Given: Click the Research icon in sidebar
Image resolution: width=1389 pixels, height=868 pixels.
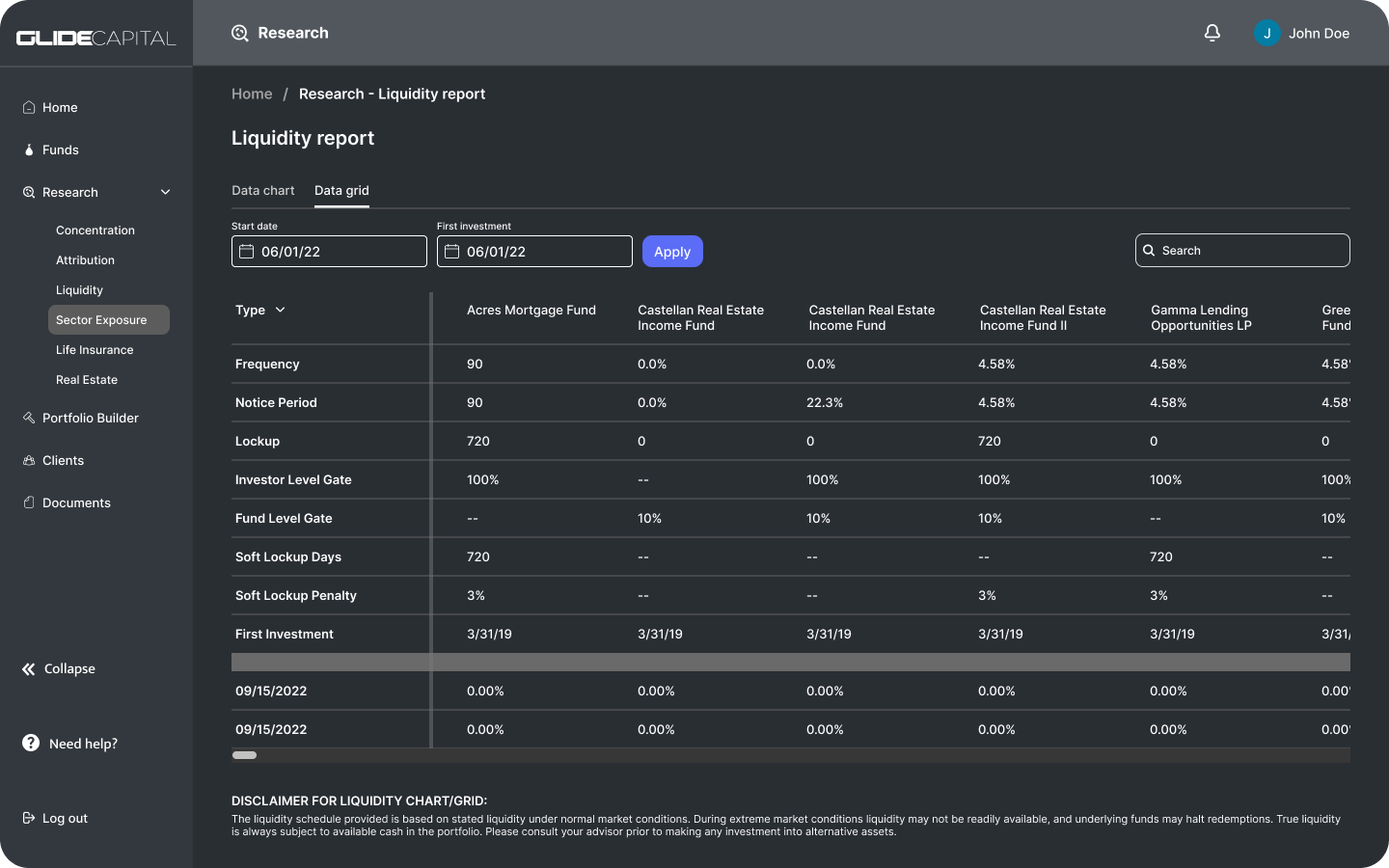Looking at the screenshot, I should pos(29,192).
